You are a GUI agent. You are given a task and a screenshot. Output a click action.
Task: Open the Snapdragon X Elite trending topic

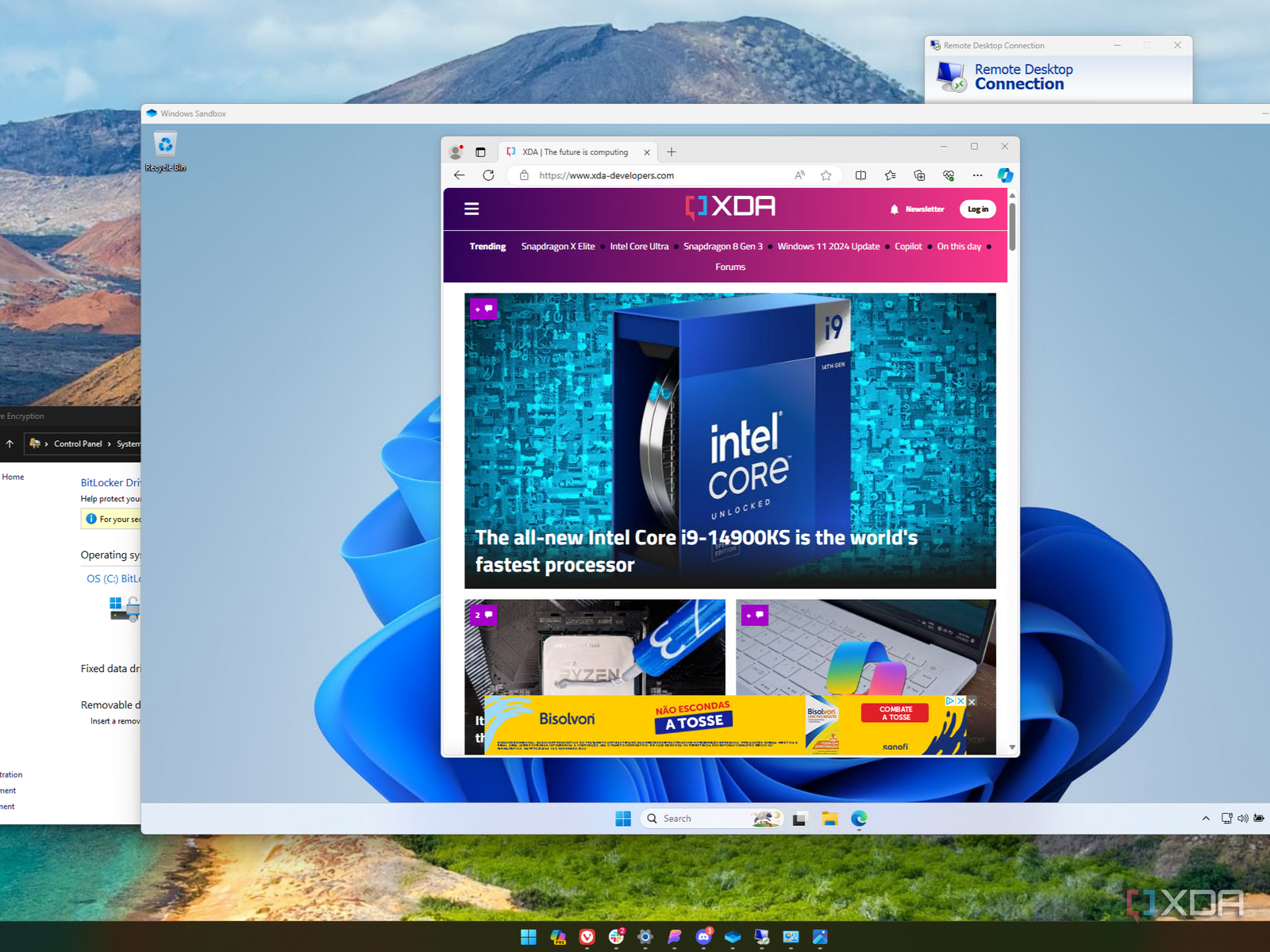pos(558,247)
